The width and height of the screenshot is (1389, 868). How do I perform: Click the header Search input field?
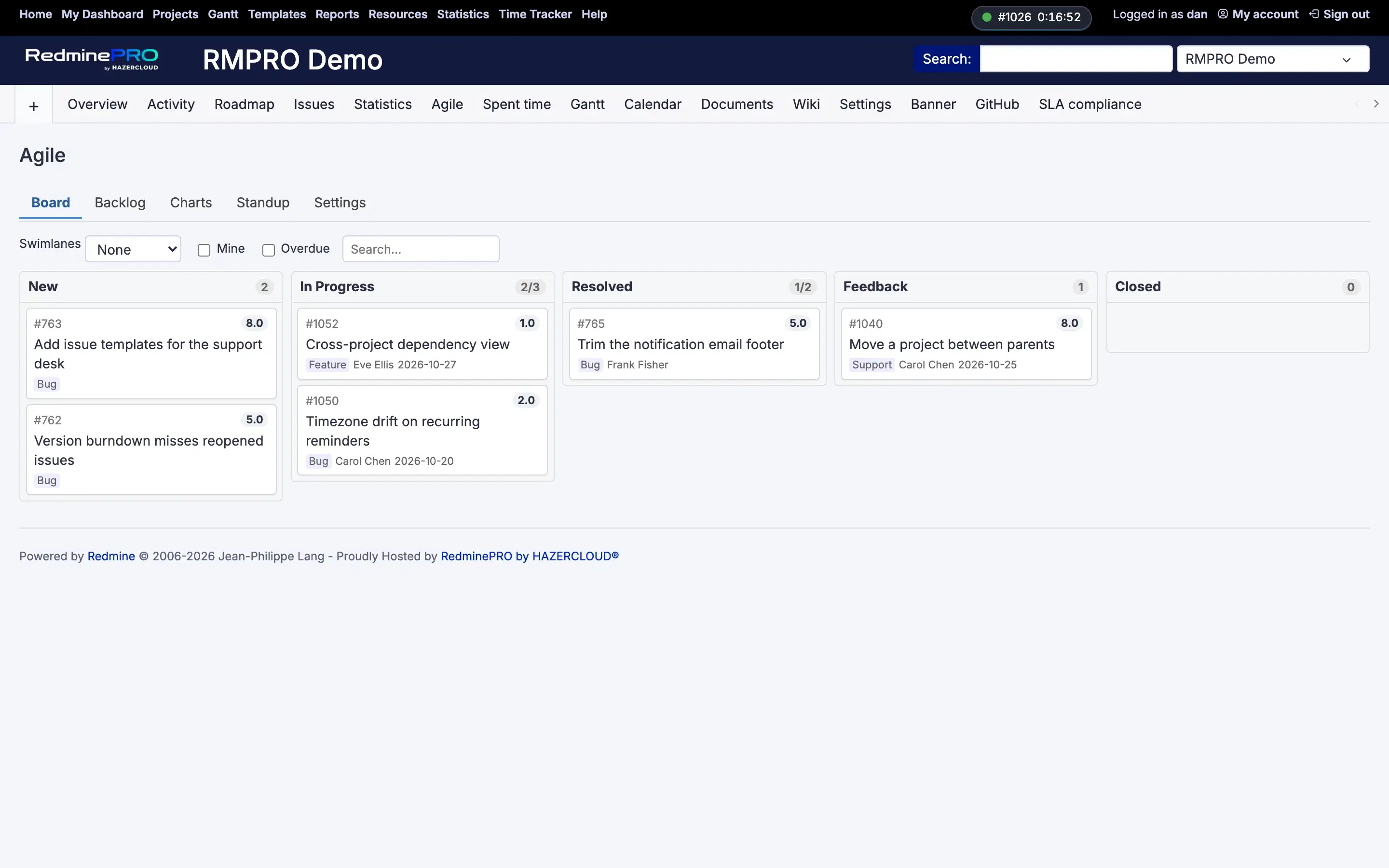click(1076, 59)
